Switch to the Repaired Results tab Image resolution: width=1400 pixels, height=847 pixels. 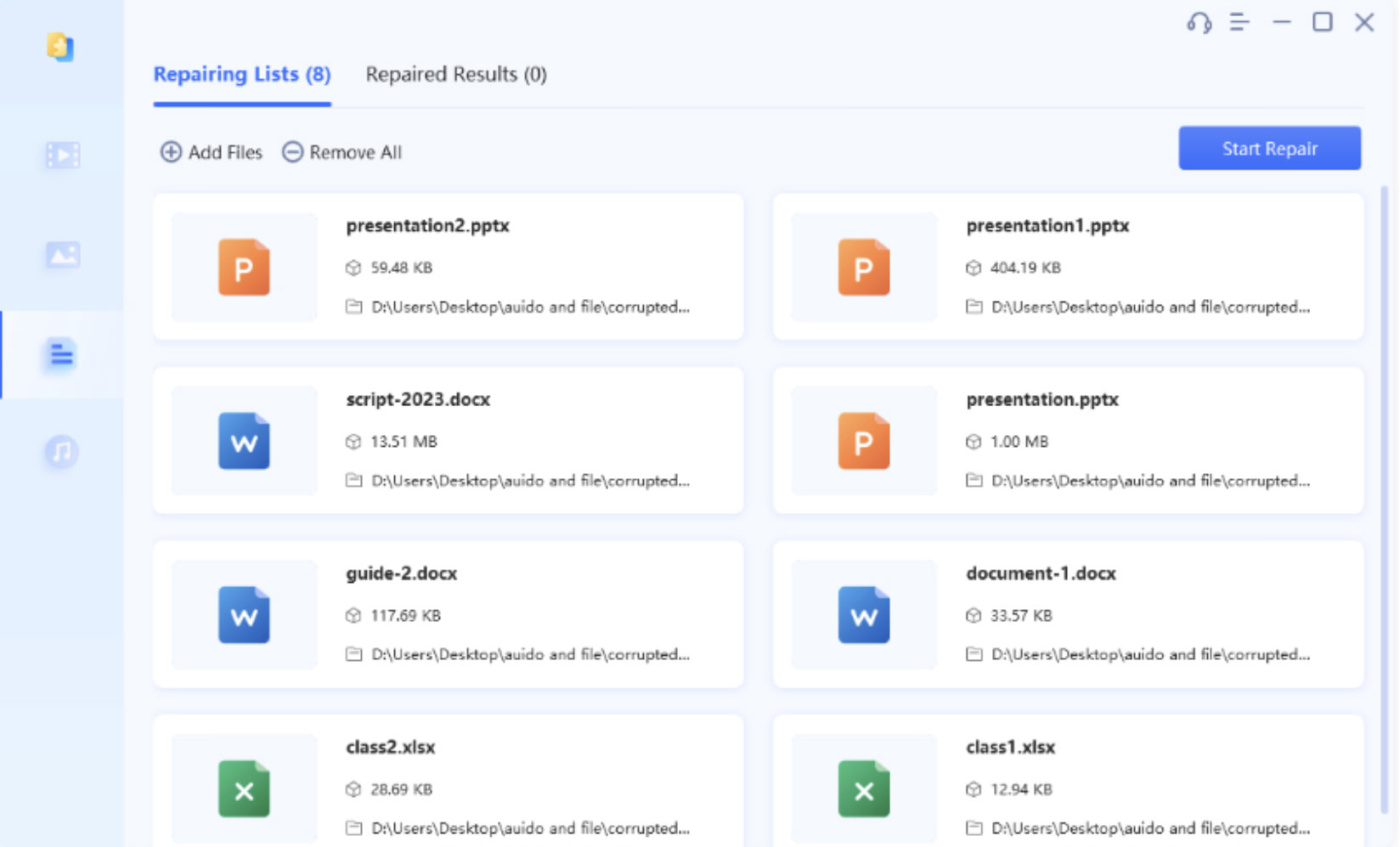point(456,75)
